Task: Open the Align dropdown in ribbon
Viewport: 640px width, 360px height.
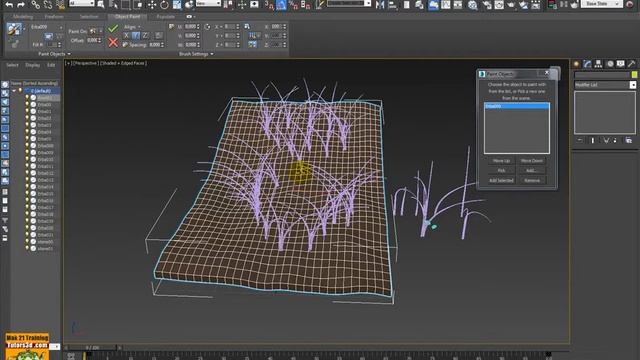Action: [132, 27]
